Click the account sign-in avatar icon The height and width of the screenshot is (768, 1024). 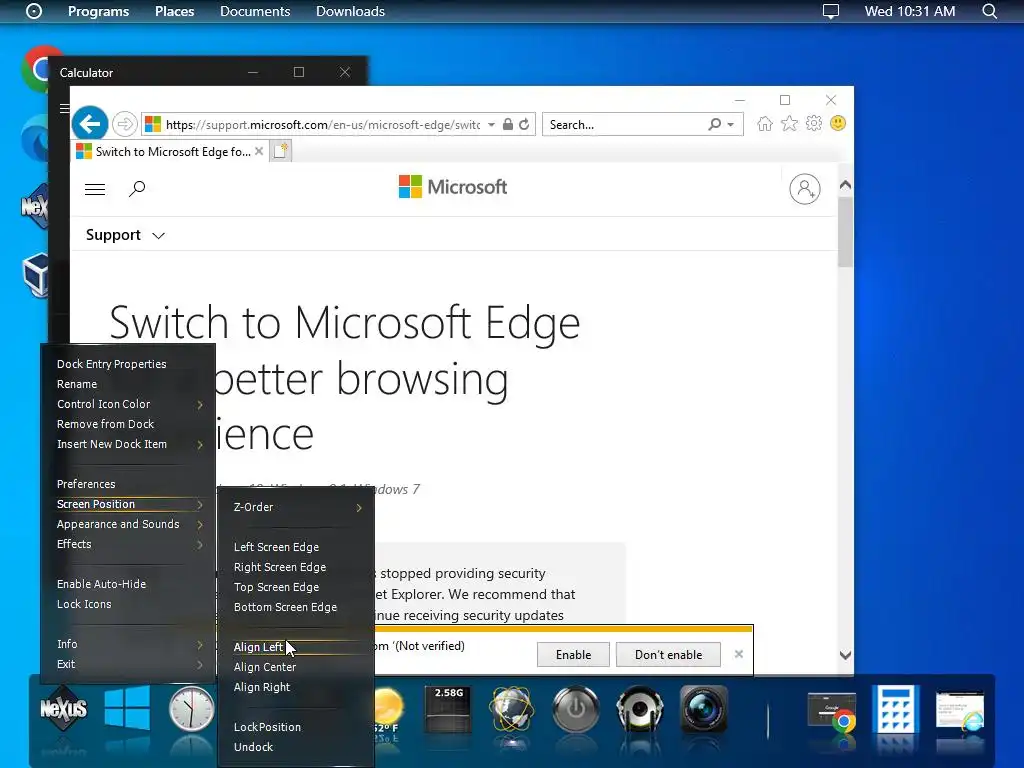point(805,189)
